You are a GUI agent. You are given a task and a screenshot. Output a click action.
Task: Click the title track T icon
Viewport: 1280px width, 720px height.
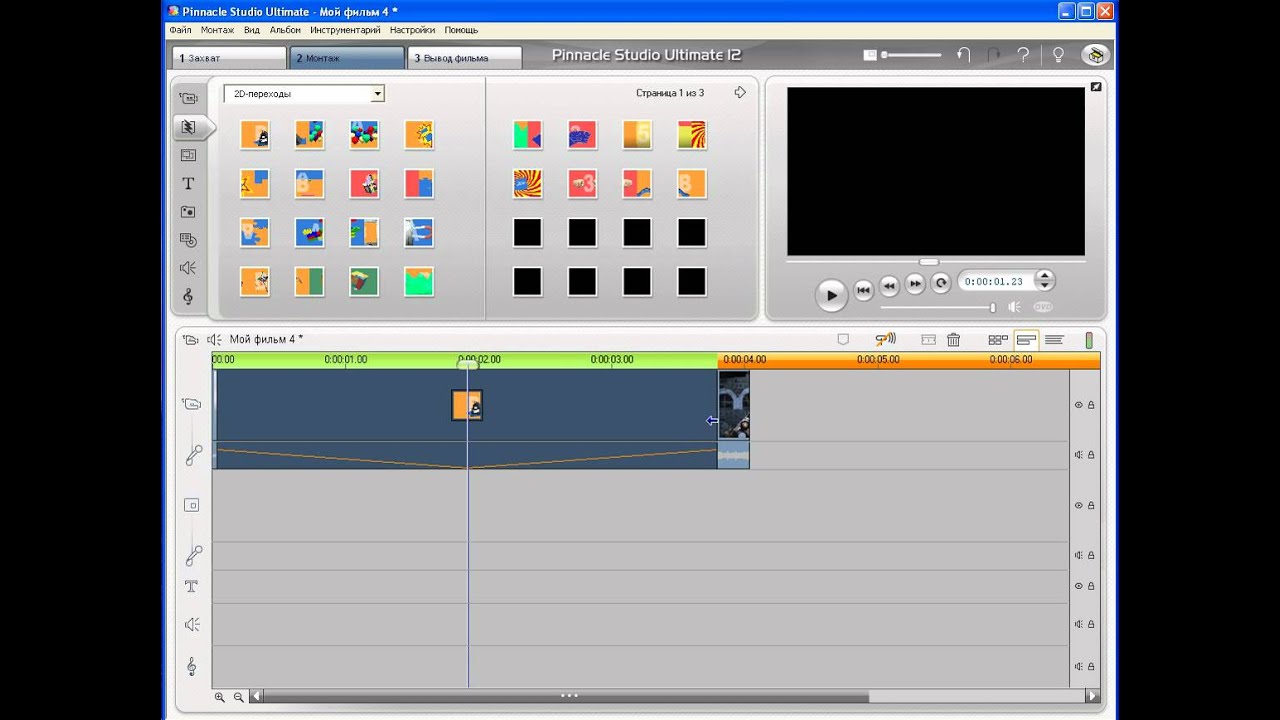click(x=192, y=587)
